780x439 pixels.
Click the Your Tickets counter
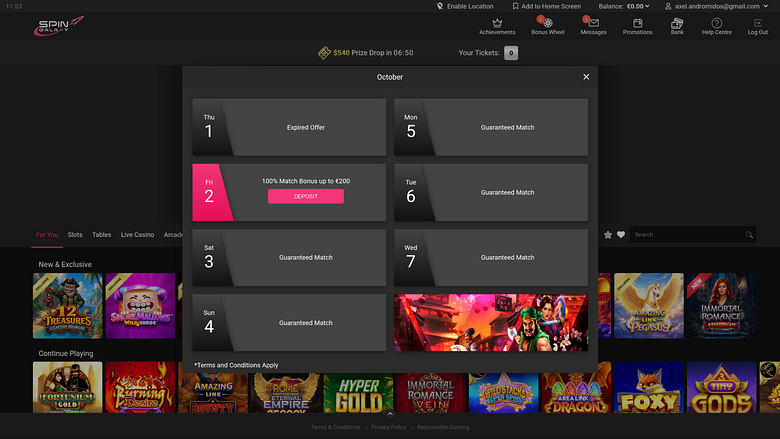511,53
